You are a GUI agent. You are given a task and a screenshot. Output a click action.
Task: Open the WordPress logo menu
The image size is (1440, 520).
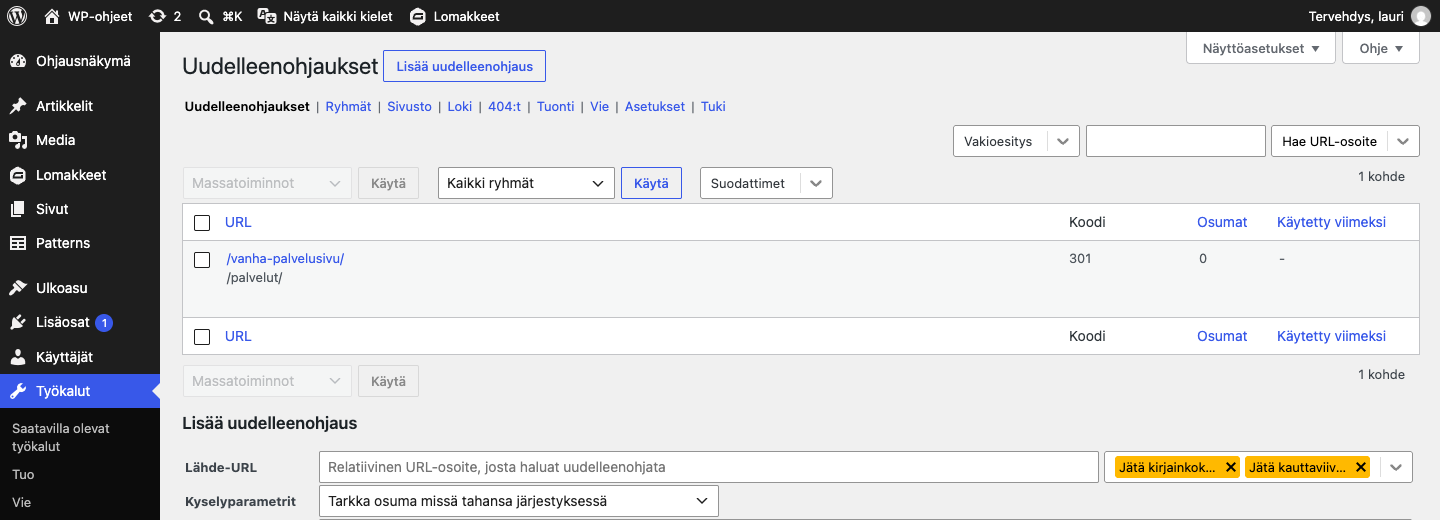17,16
